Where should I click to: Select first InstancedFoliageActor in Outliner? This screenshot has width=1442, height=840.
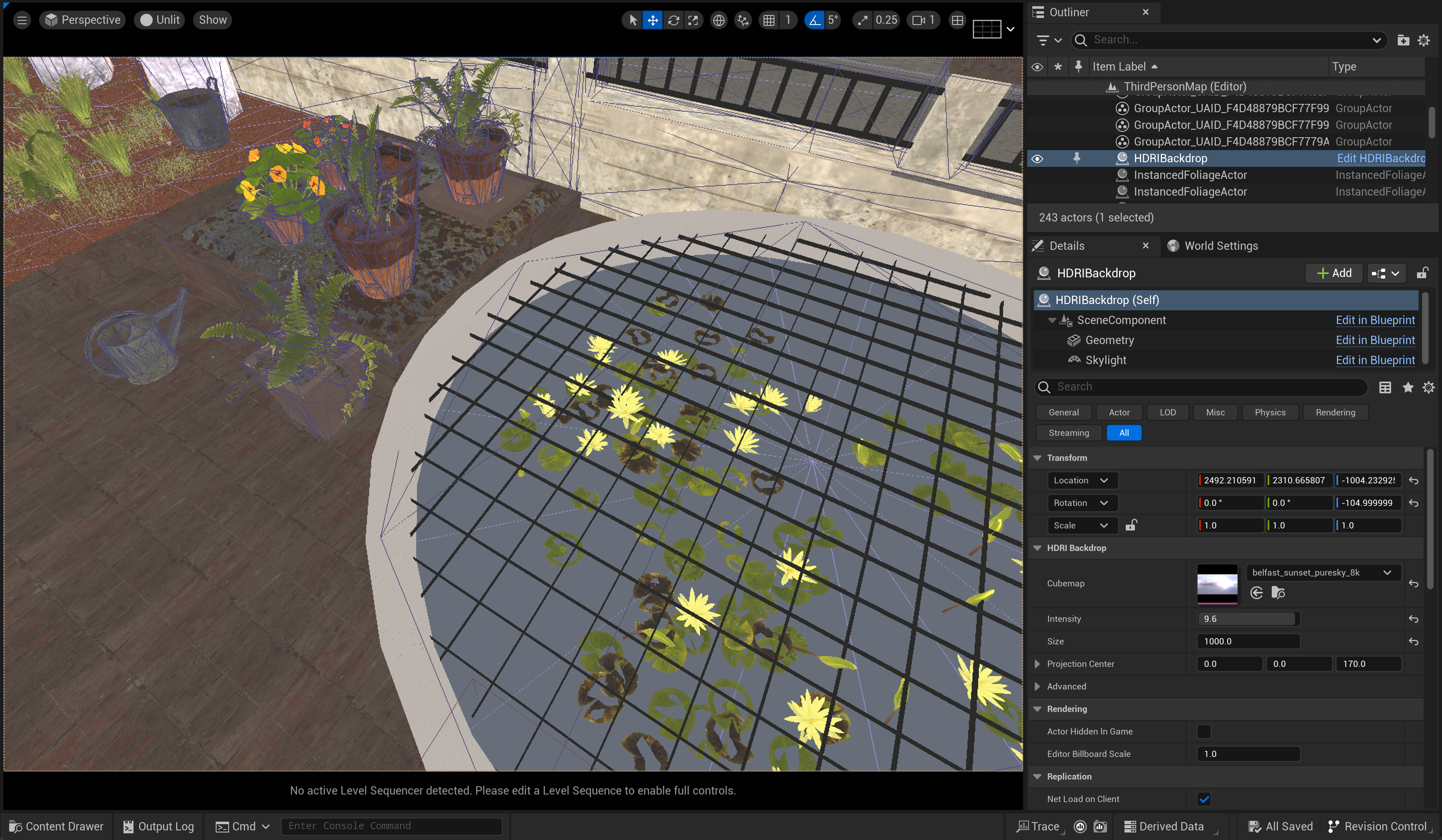click(1190, 175)
